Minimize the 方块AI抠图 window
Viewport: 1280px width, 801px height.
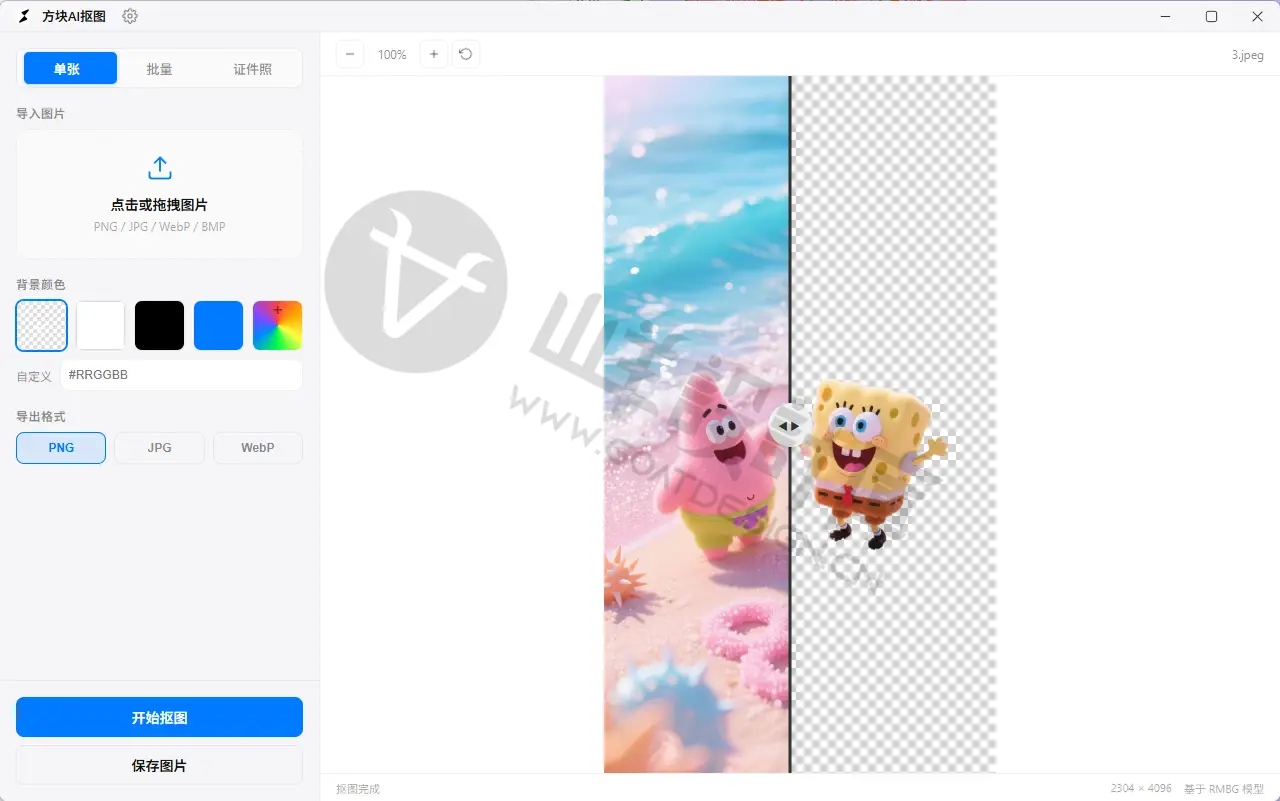pyautogui.click(x=1165, y=16)
